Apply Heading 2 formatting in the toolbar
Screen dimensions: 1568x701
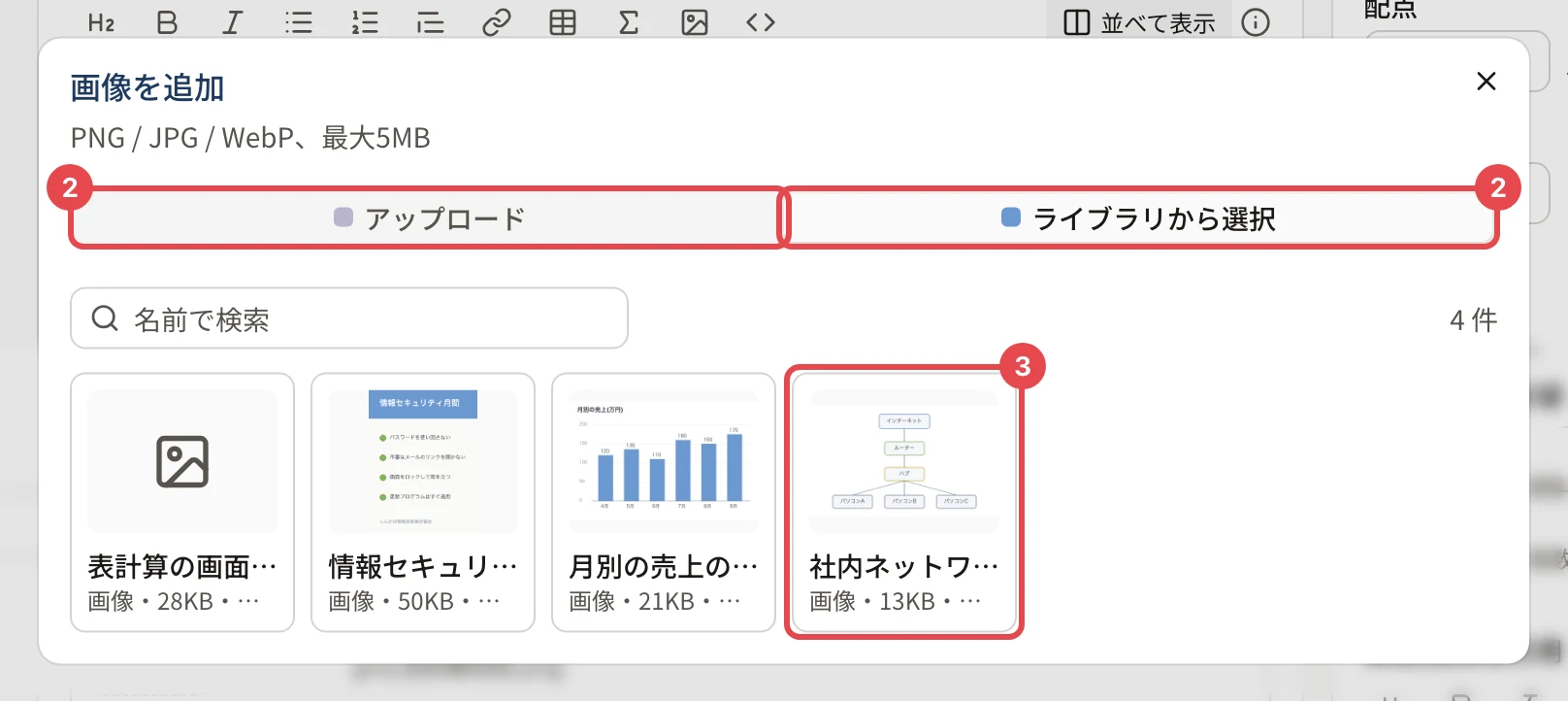101,22
